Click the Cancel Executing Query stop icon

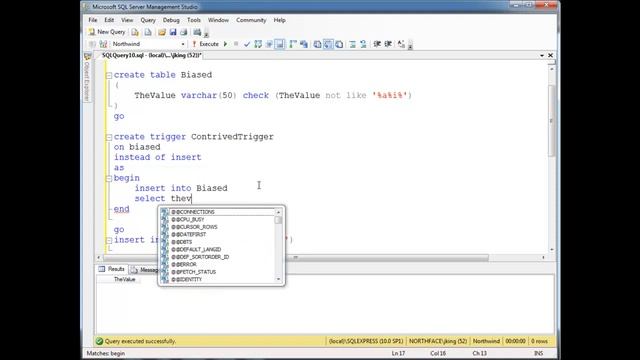pyautogui.click(x=236, y=44)
